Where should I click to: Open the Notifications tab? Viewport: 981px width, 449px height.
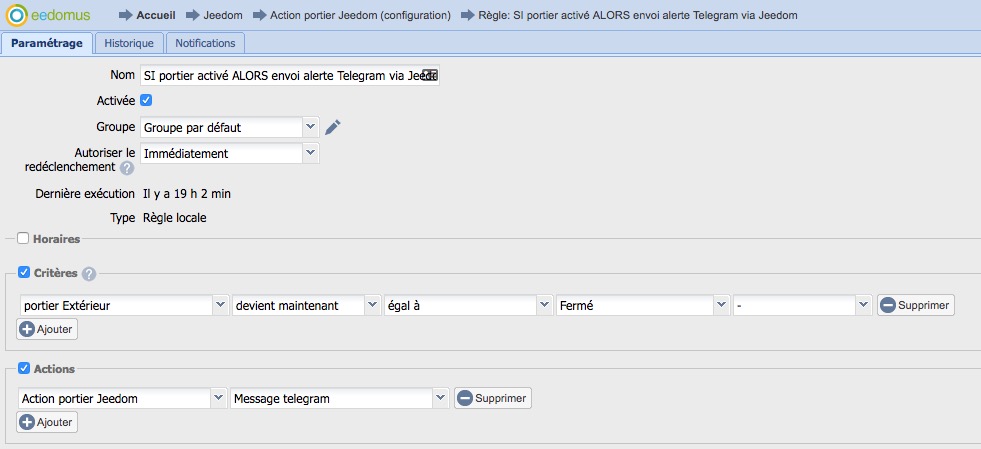204,43
